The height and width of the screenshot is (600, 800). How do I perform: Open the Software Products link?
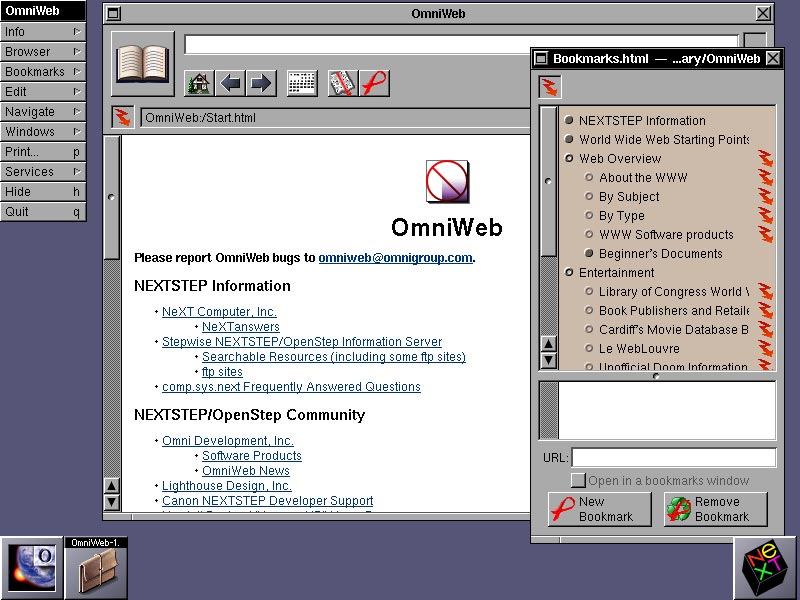point(252,456)
